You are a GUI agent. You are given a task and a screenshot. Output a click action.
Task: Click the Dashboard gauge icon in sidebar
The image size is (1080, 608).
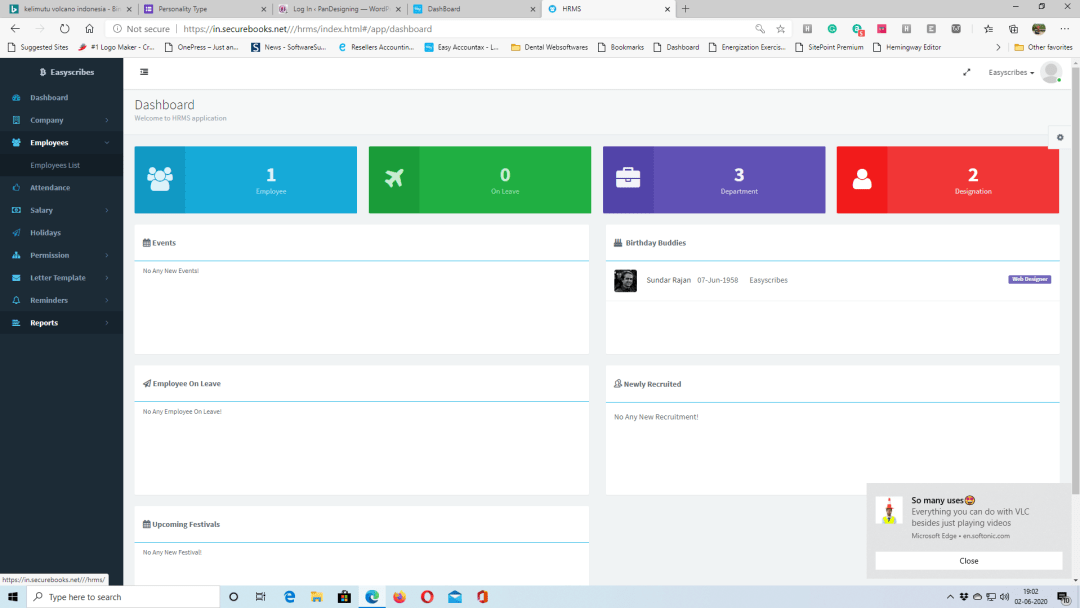point(17,98)
